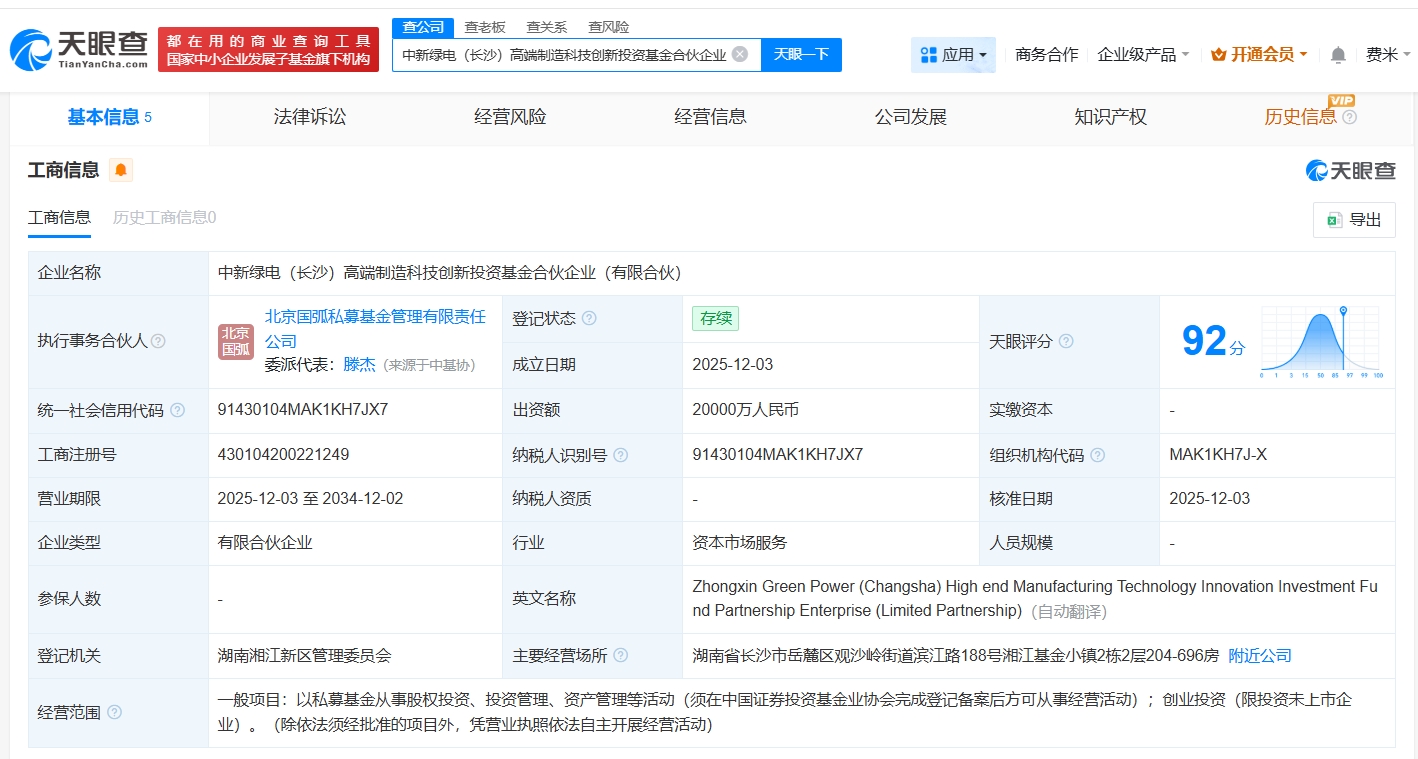Click help icon beside 组织机构代码

[1097, 455]
